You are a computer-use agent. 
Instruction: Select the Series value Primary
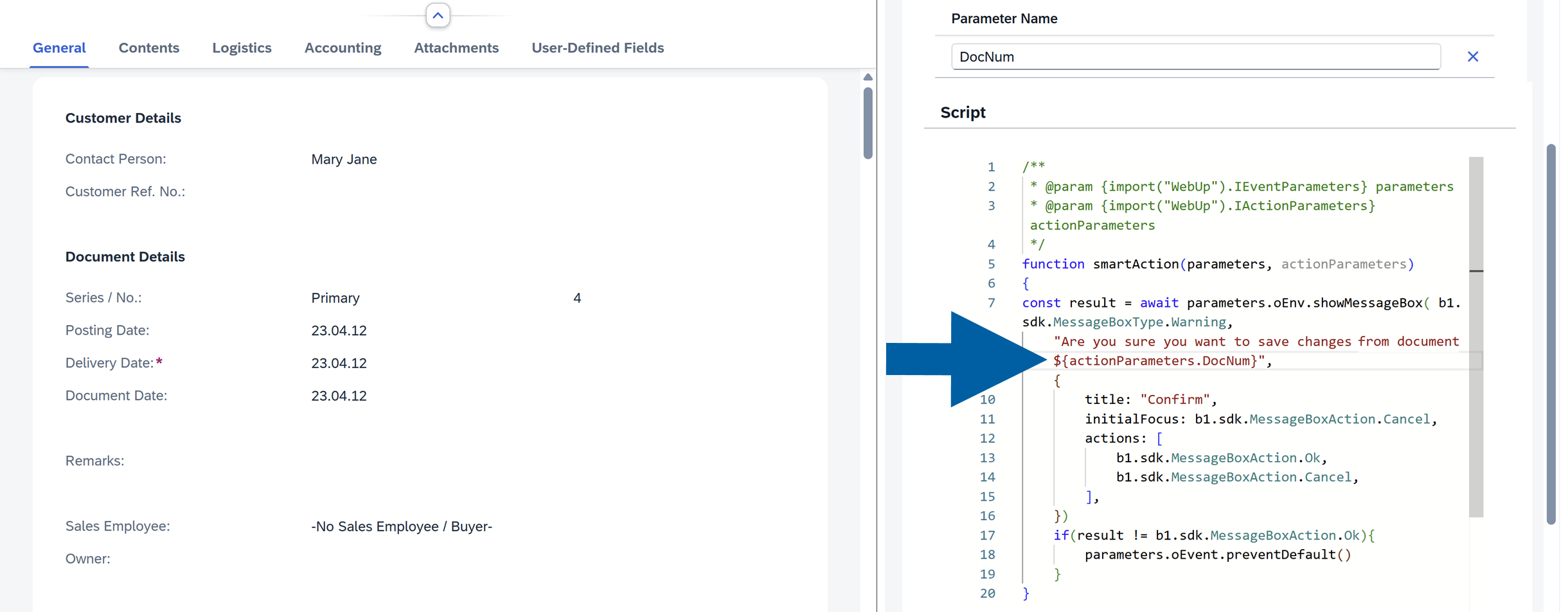(335, 298)
